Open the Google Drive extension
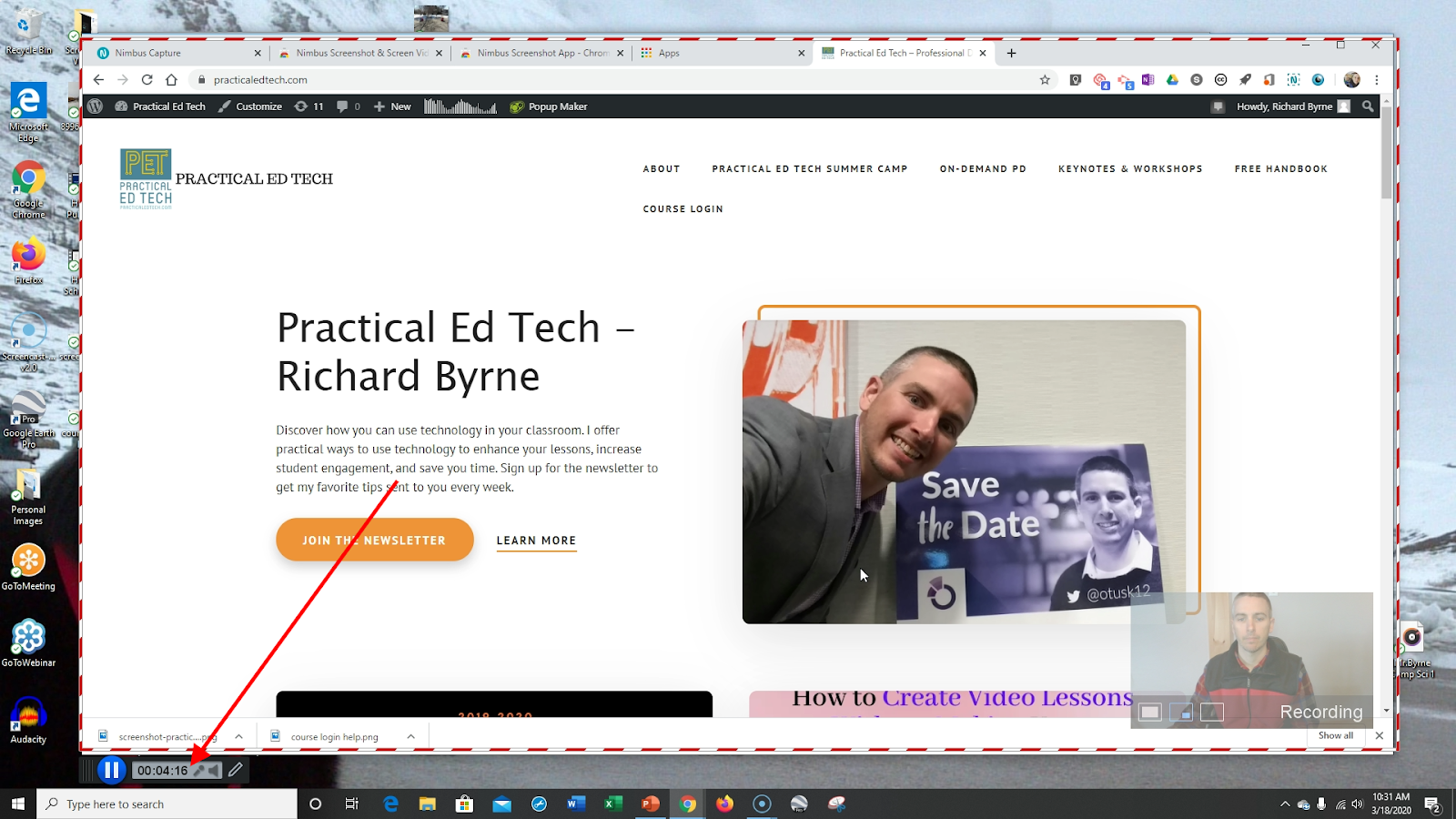The width and height of the screenshot is (1456, 819). click(1172, 80)
